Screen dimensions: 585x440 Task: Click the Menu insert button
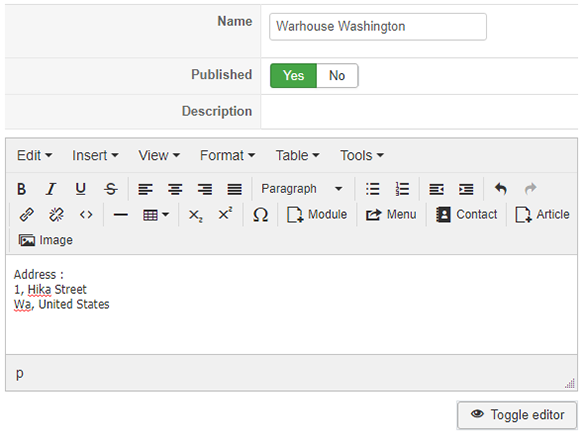pos(391,215)
